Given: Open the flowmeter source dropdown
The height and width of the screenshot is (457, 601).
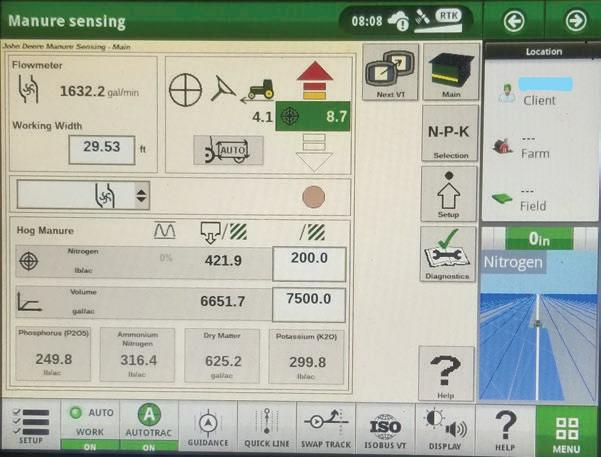Looking at the screenshot, I should [83, 196].
